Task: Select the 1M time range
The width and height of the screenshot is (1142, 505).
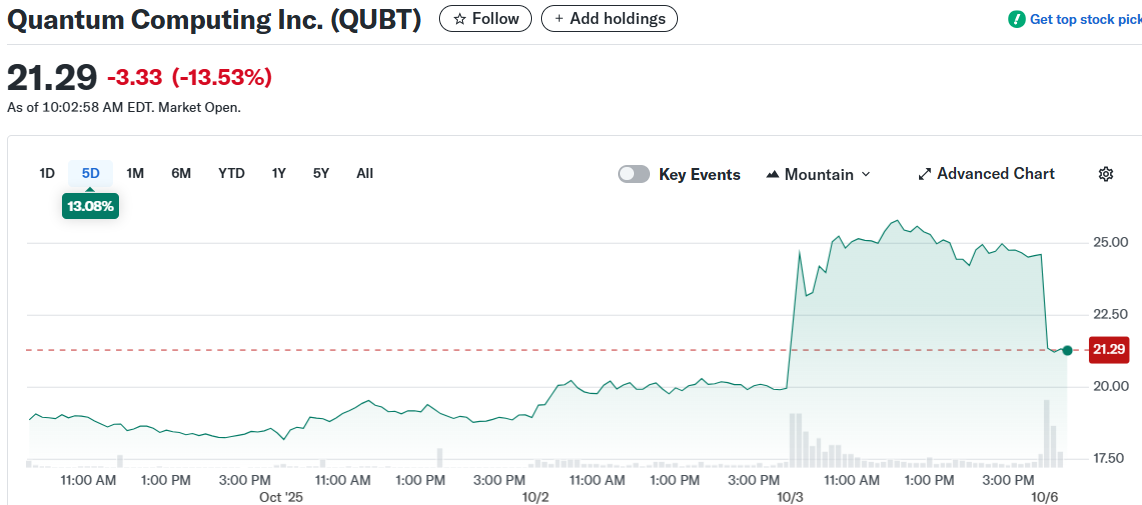Action: click(135, 173)
